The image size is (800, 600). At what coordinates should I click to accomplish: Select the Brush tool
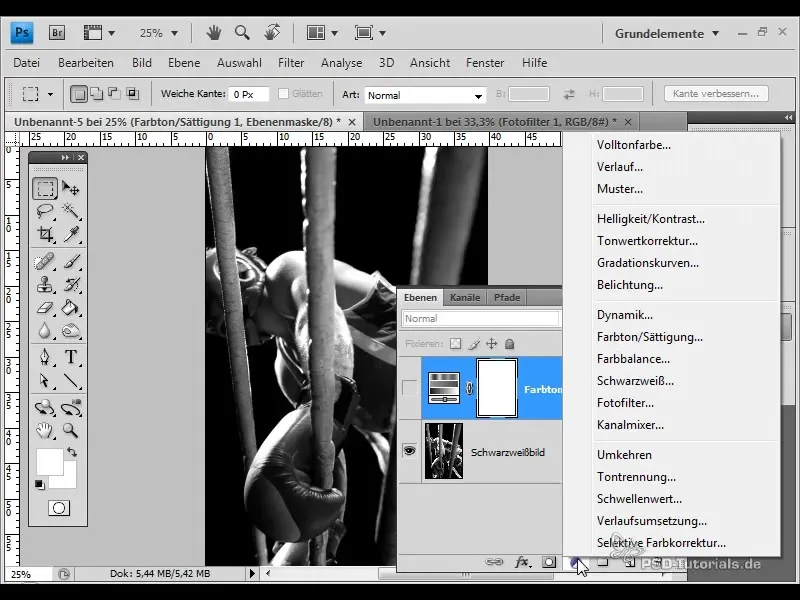70,262
